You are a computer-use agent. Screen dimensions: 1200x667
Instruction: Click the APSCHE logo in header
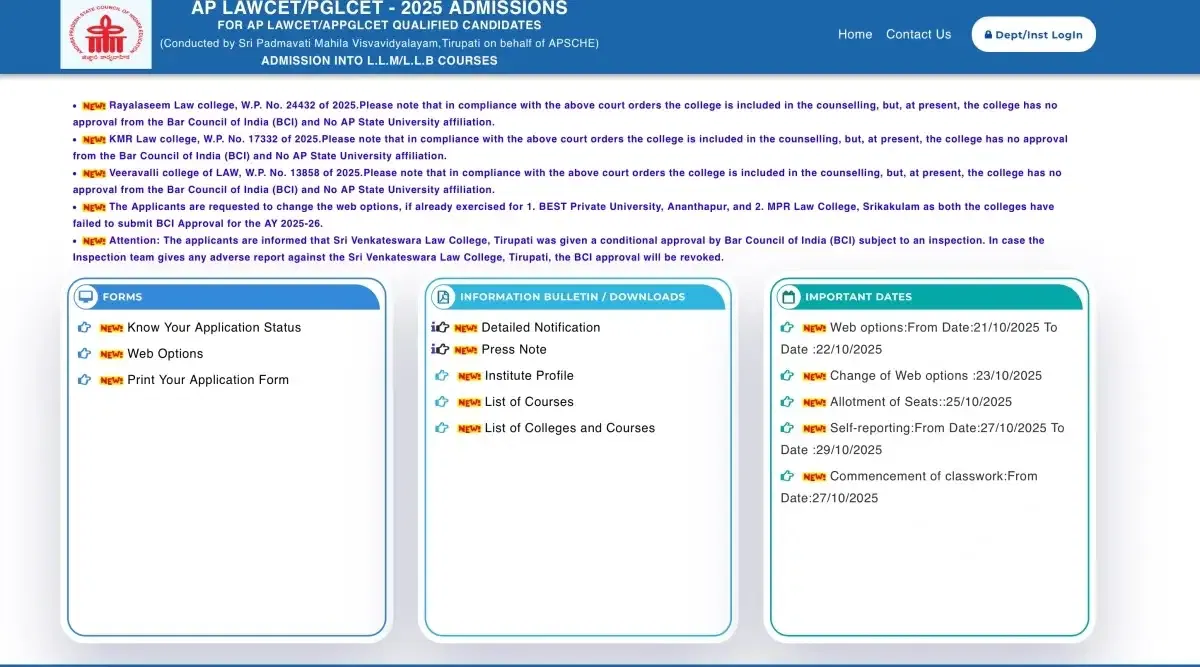click(x=105, y=36)
